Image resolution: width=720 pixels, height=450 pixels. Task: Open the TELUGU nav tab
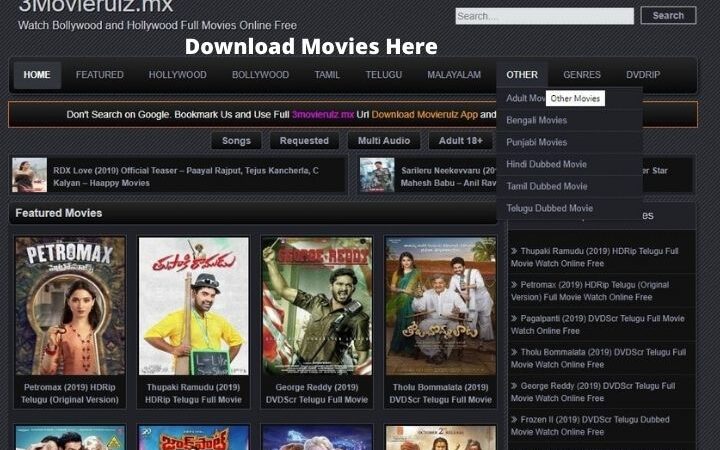pyautogui.click(x=384, y=75)
